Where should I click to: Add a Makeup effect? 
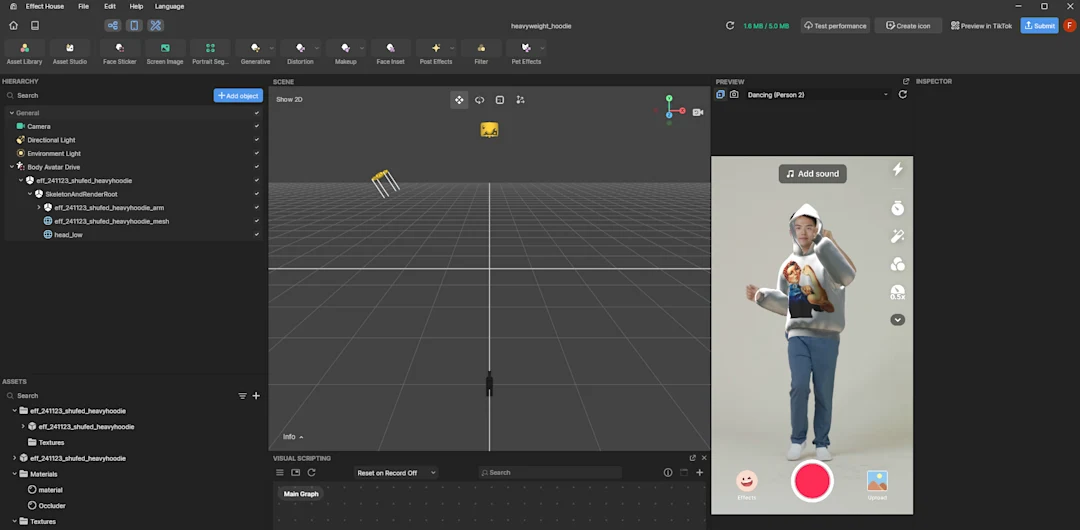[346, 53]
